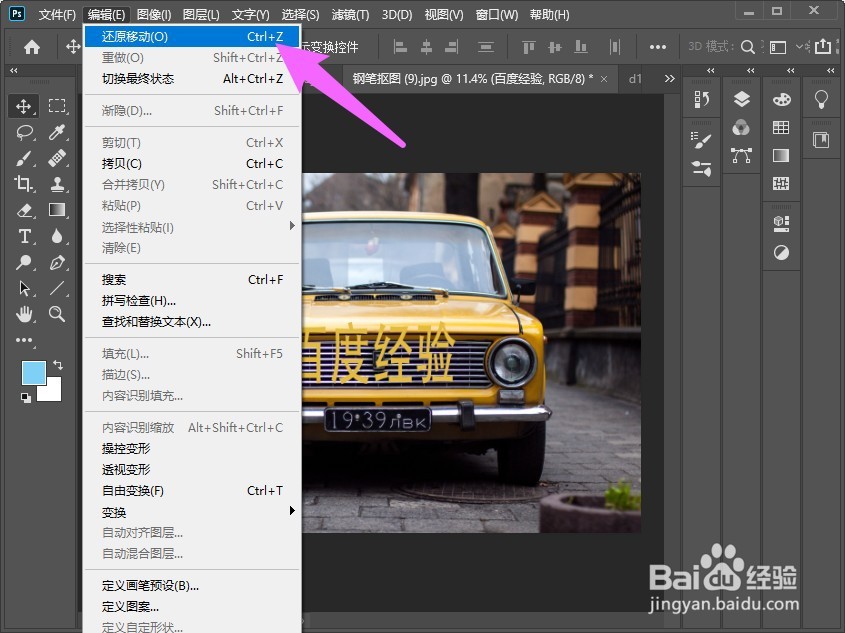Align horizontal centers in options bar
The width and height of the screenshot is (845, 633).
(426, 47)
